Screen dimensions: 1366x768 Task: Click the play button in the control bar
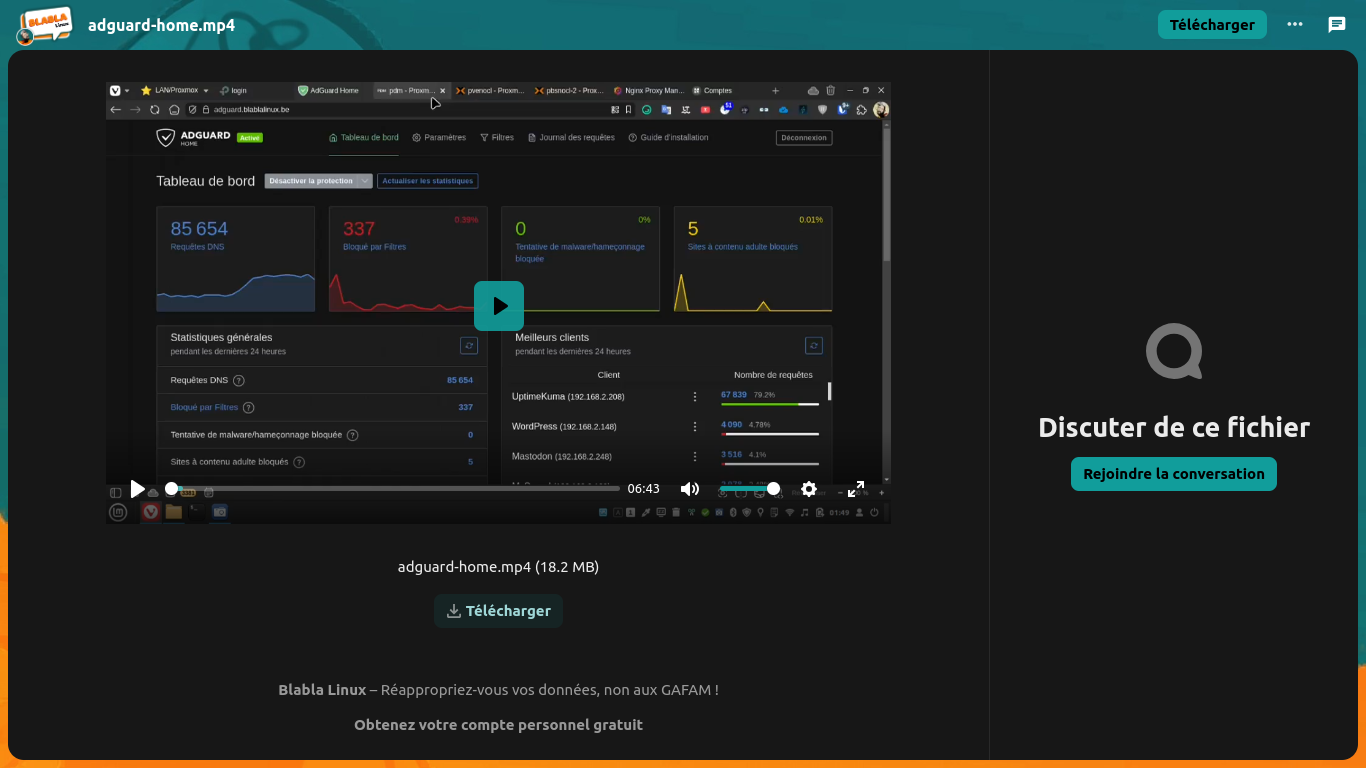138,489
